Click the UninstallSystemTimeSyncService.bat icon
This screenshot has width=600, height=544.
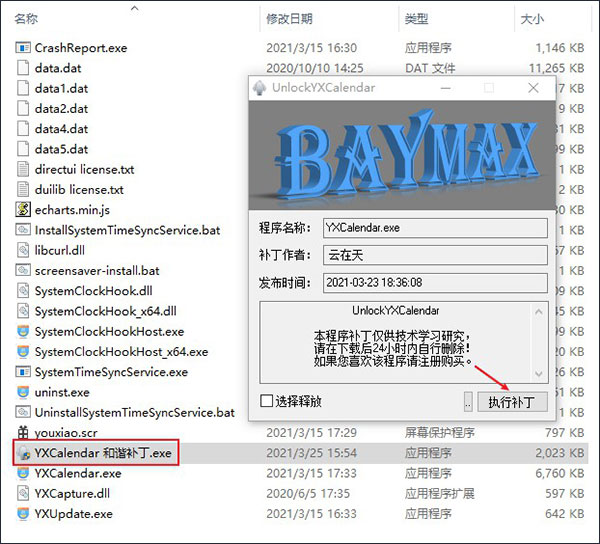[x=23, y=412]
